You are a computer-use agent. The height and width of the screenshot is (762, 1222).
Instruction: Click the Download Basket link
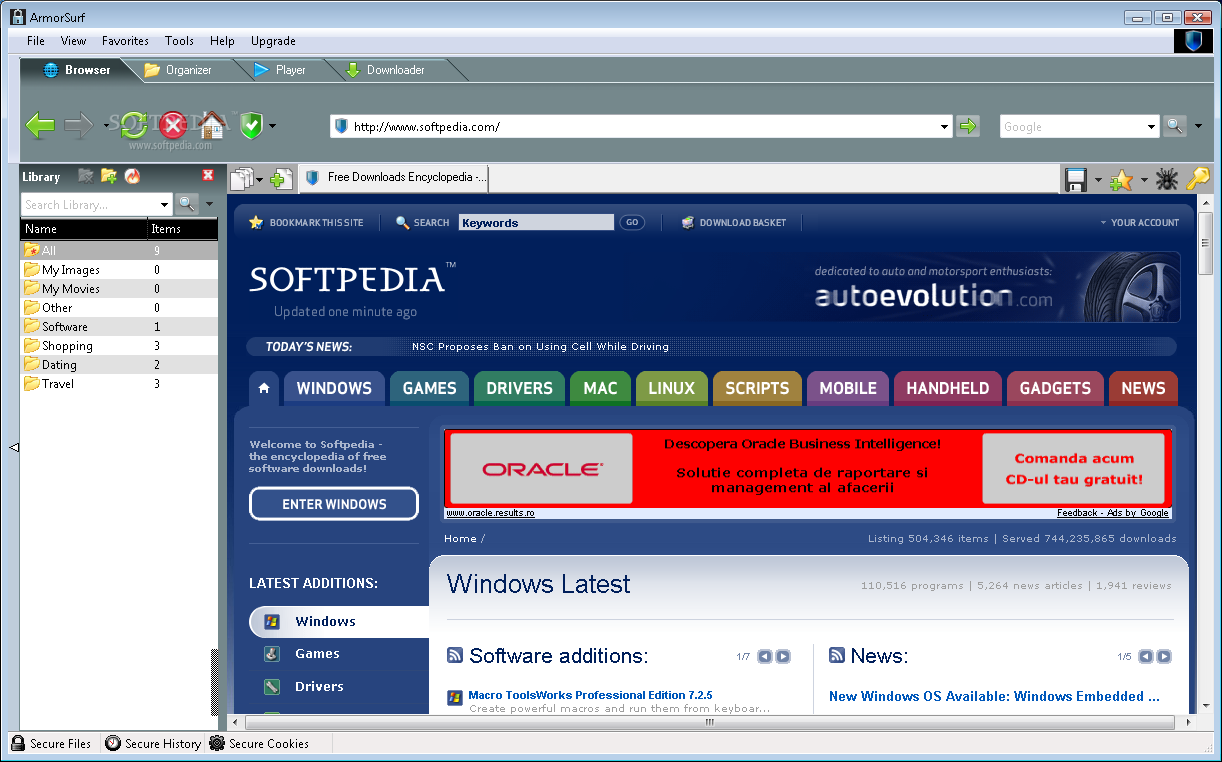pos(733,222)
